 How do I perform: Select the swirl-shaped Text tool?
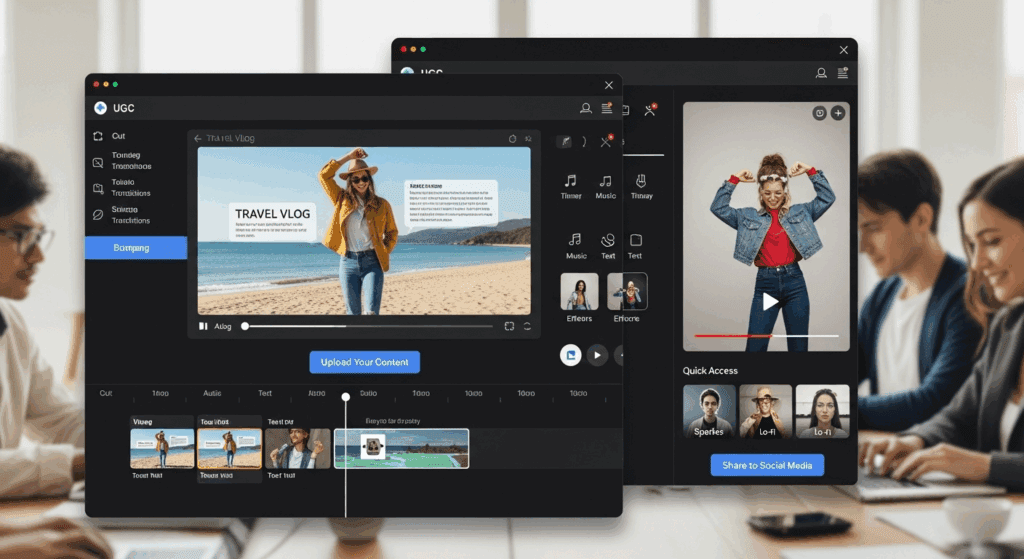608,246
